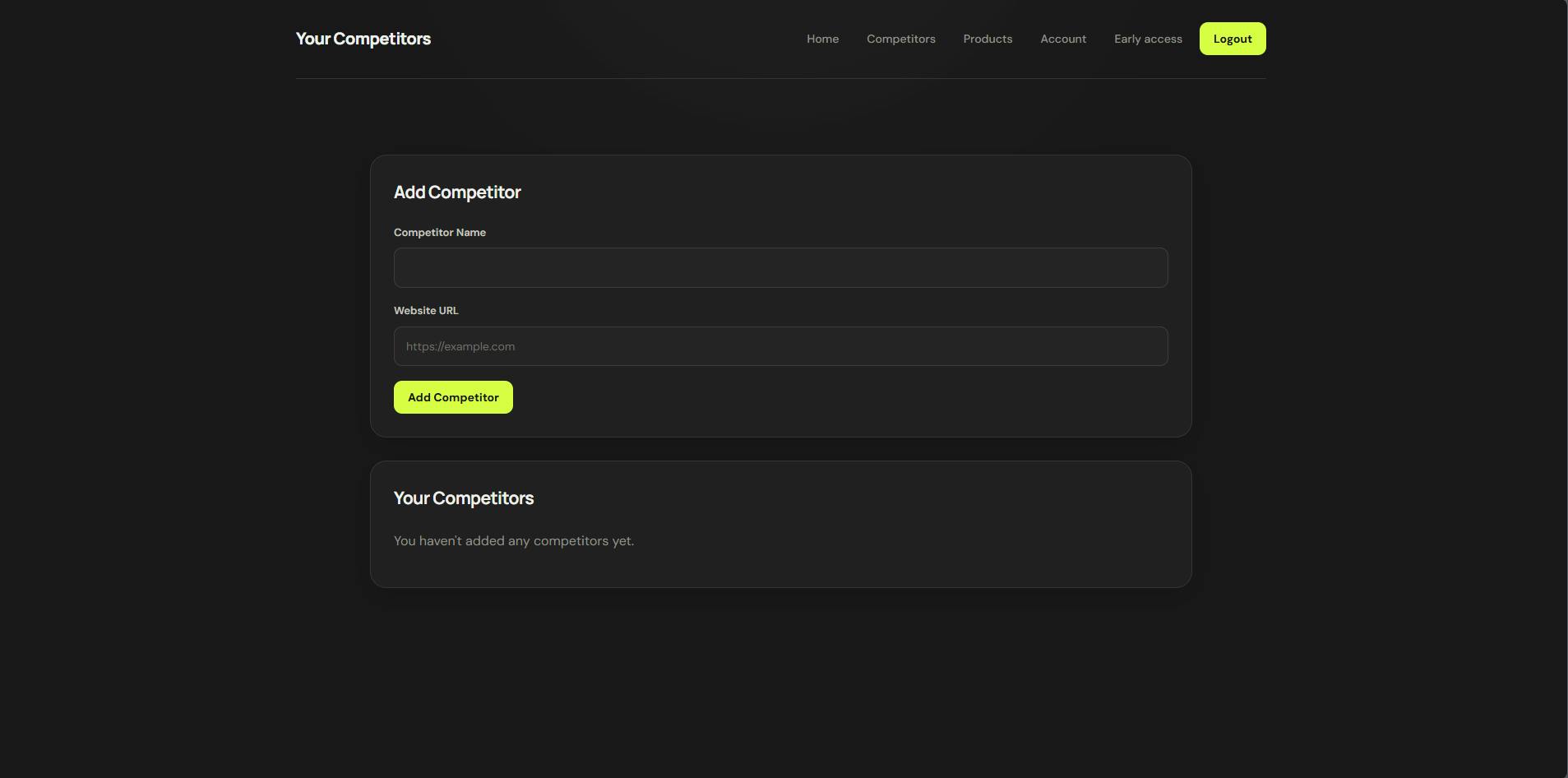Click the Add Competitor card heading
1568x778 pixels.
(x=457, y=192)
